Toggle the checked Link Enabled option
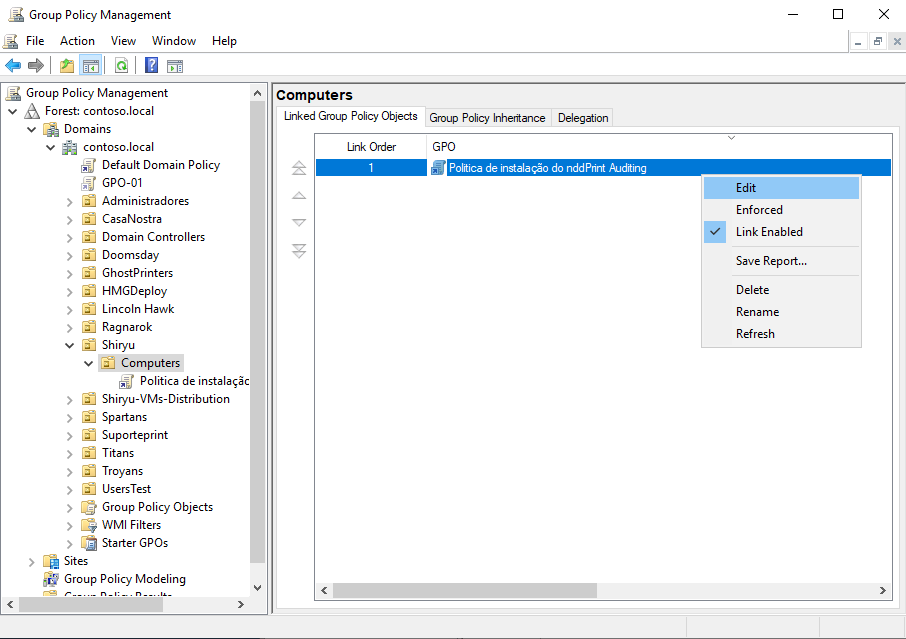 point(768,232)
